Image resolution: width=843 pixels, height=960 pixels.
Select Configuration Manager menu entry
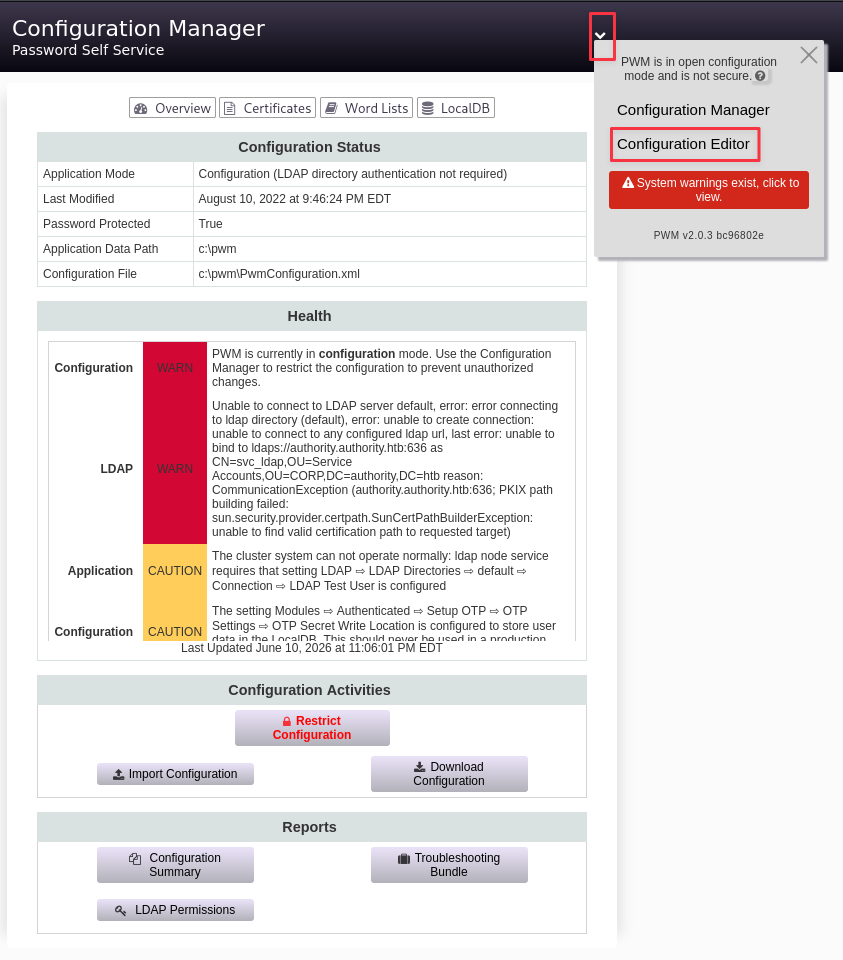693,110
